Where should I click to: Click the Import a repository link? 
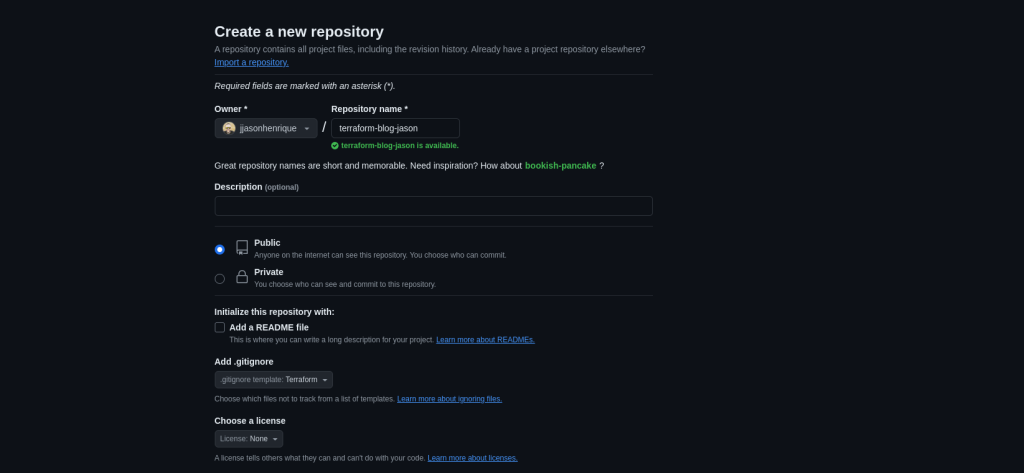251,62
